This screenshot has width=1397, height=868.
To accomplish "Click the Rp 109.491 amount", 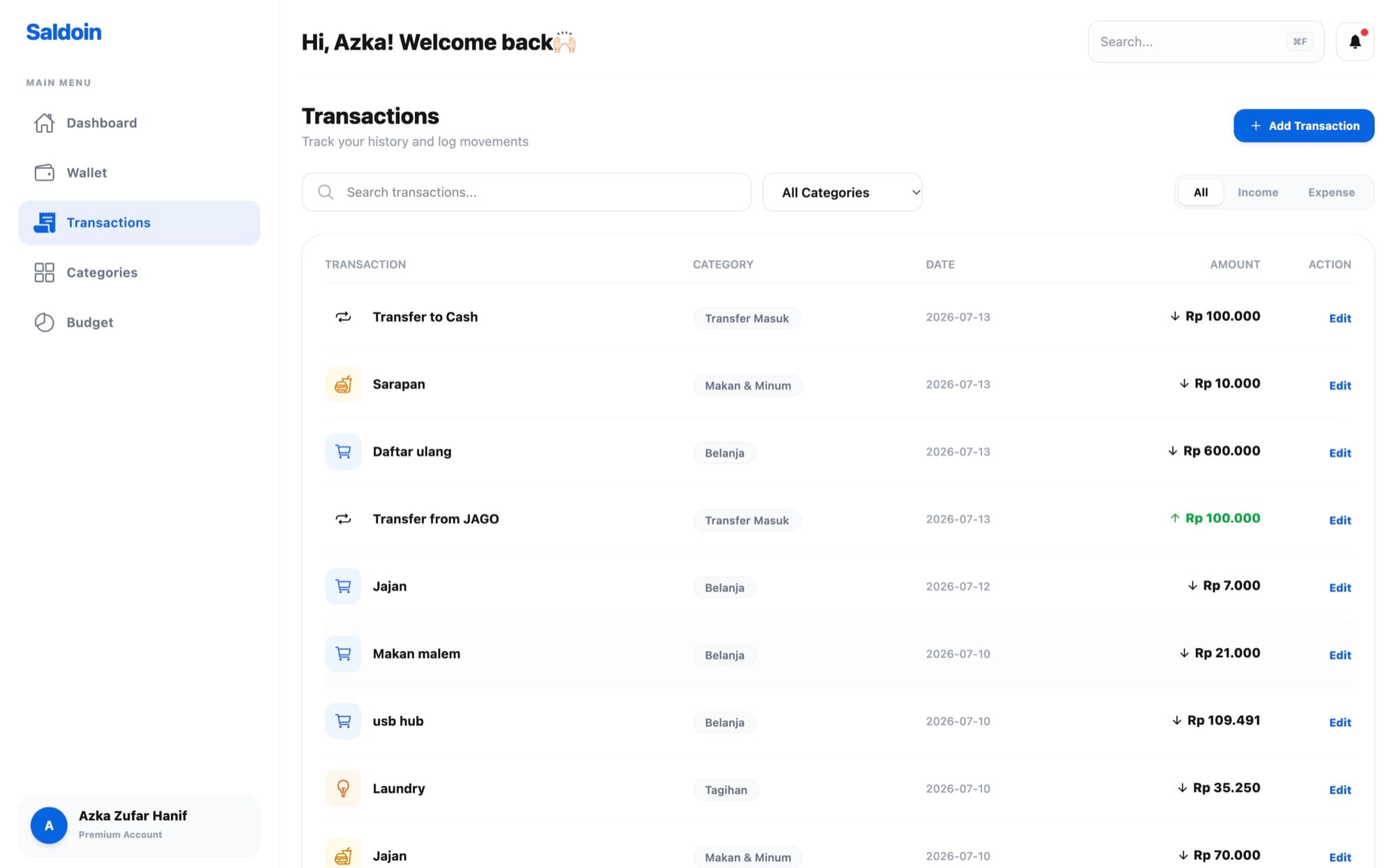I will pyautogui.click(x=1216, y=721).
